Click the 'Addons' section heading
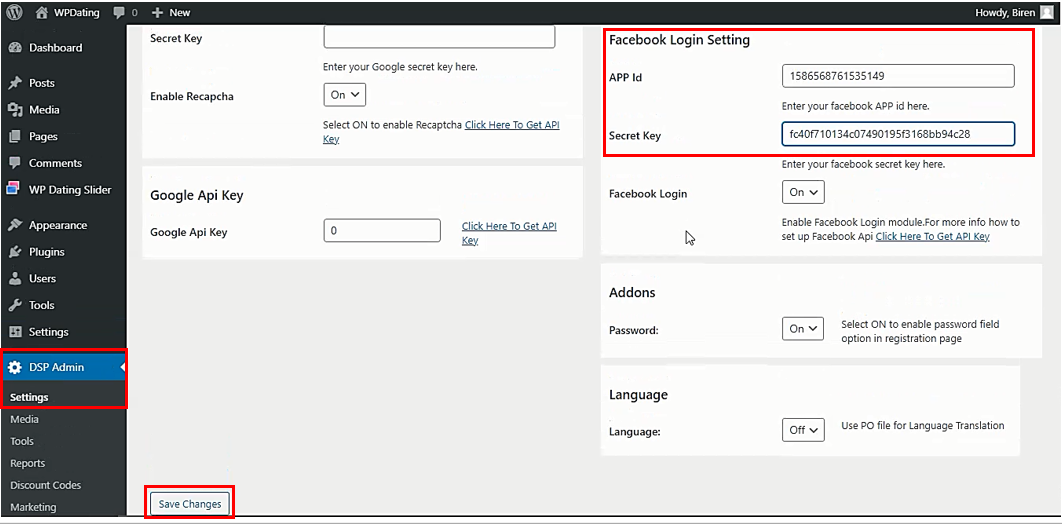This screenshot has height=525, width=1062. 632,293
